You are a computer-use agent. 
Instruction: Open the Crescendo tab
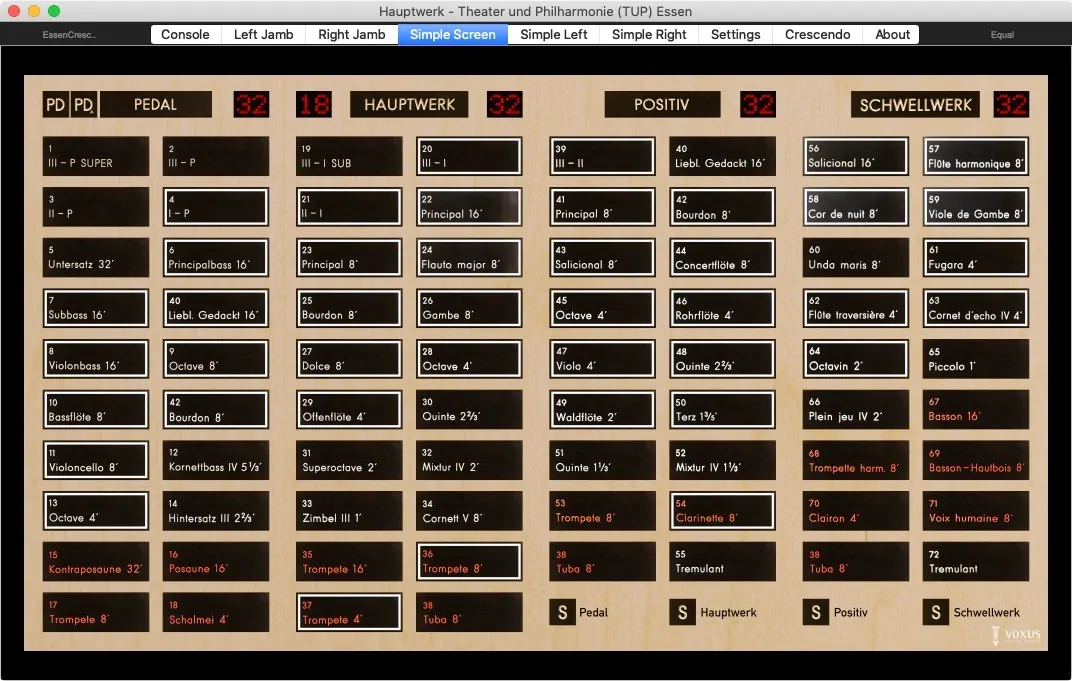pyautogui.click(x=817, y=34)
